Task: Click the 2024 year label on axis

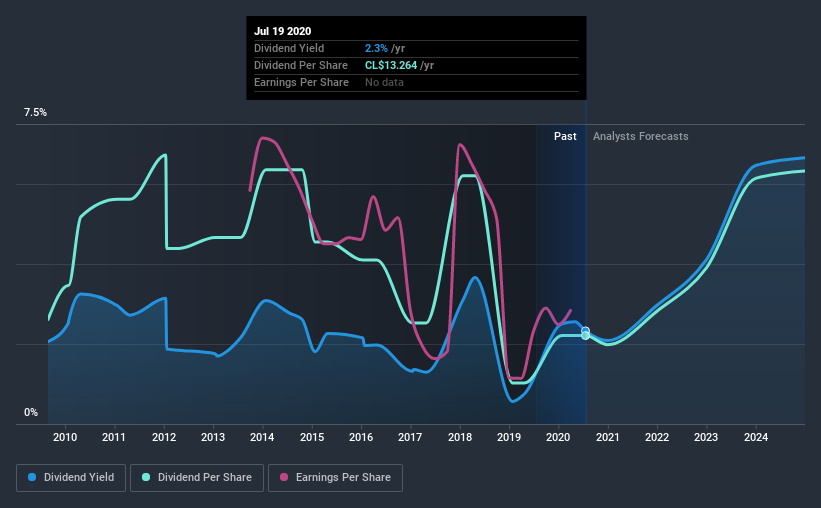Action: (x=756, y=437)
